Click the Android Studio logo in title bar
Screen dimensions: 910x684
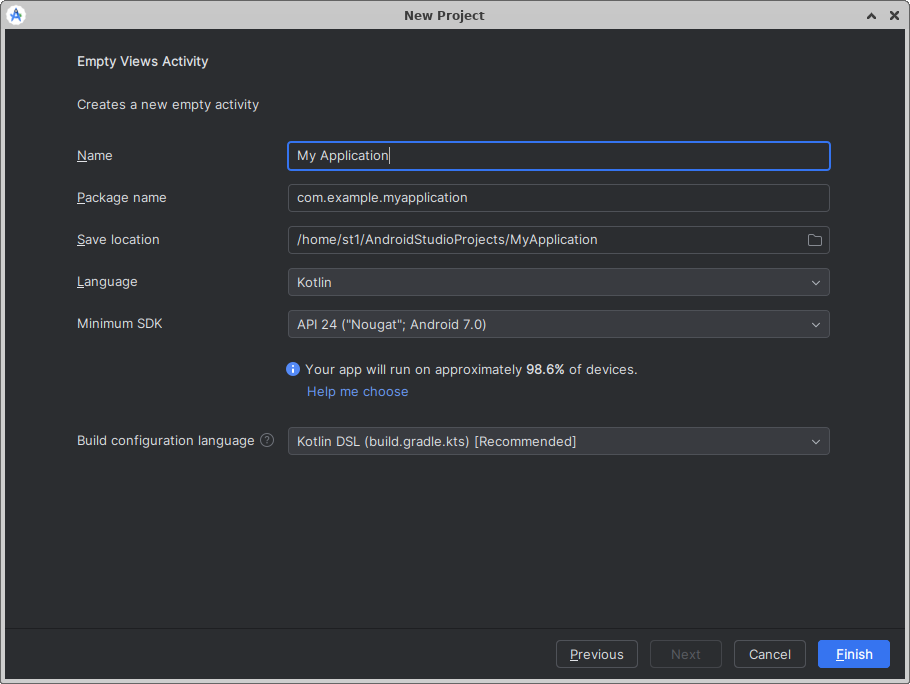[16, 15]
